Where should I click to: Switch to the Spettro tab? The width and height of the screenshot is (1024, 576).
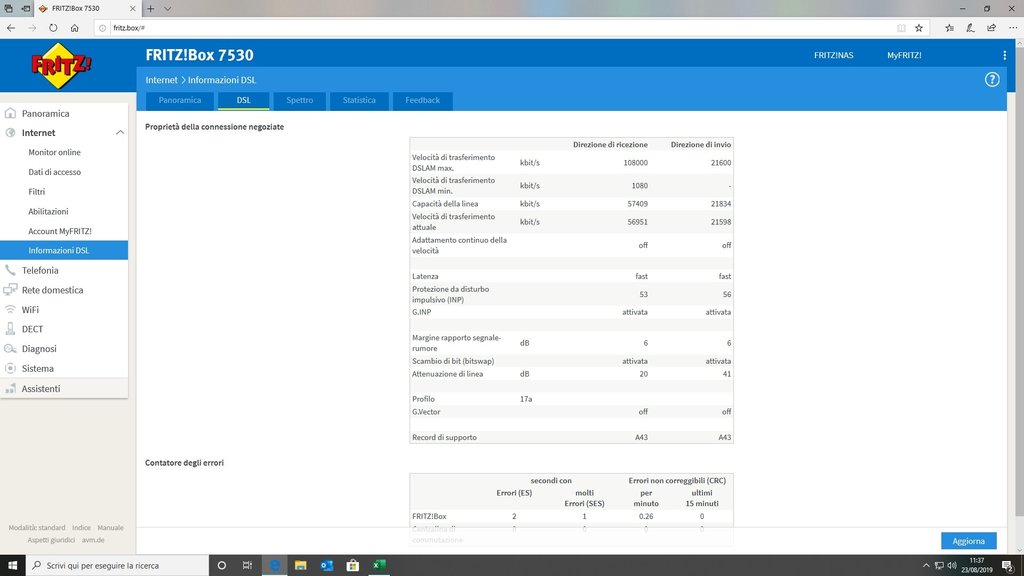coord(299,100)
